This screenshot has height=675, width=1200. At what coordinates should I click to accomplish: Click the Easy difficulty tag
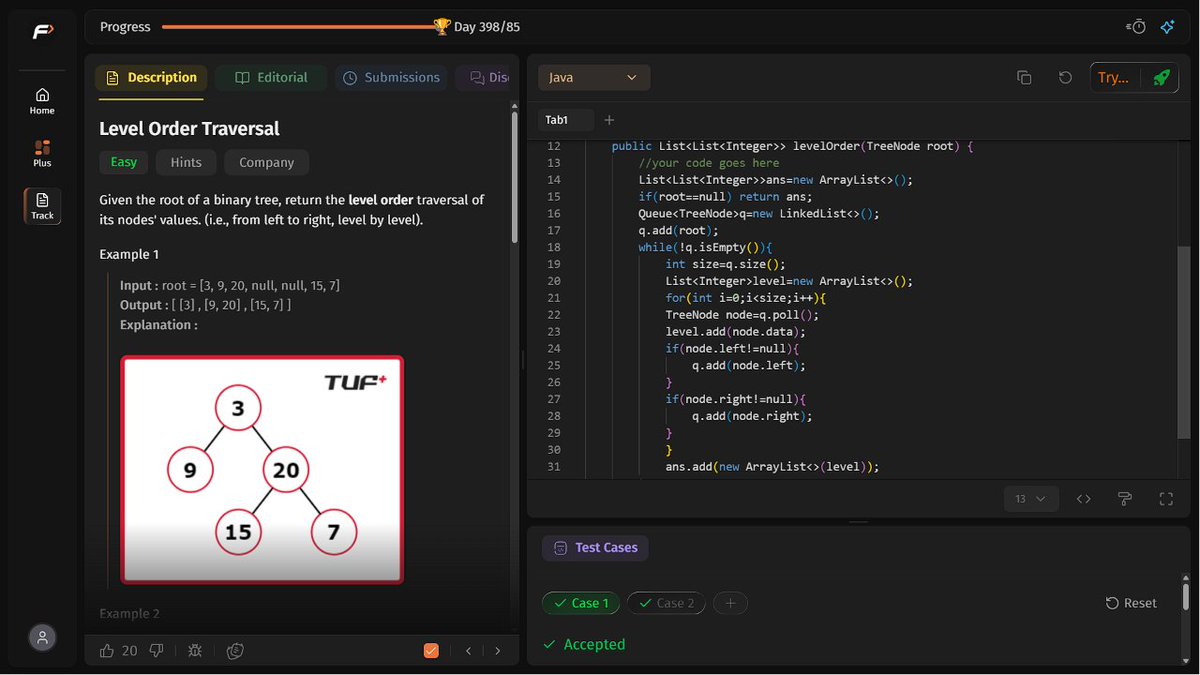pyautogui.click(x=124, y=162)
